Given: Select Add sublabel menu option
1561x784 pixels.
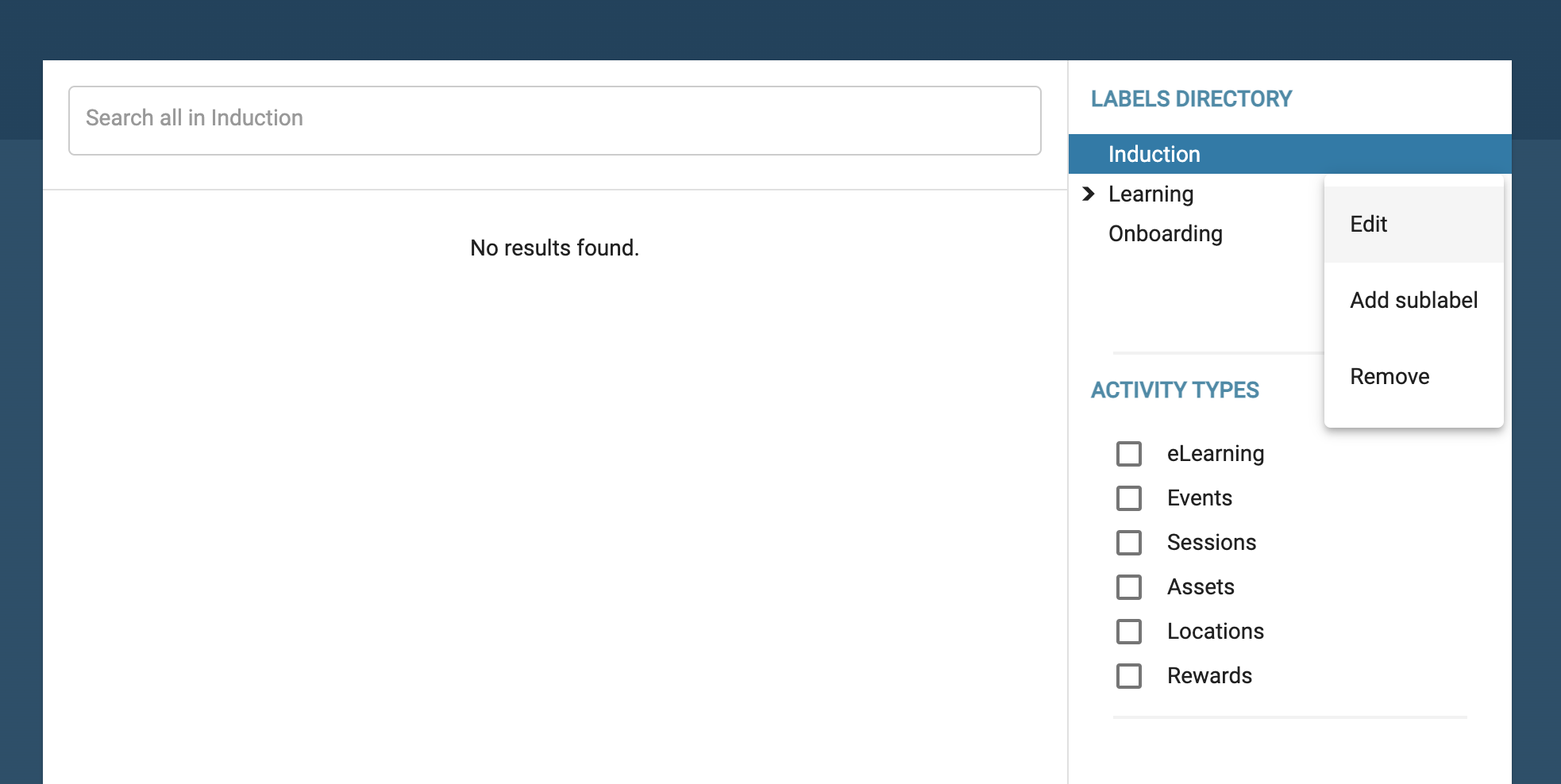Looking at the screenshot, I should (1413, 301).
